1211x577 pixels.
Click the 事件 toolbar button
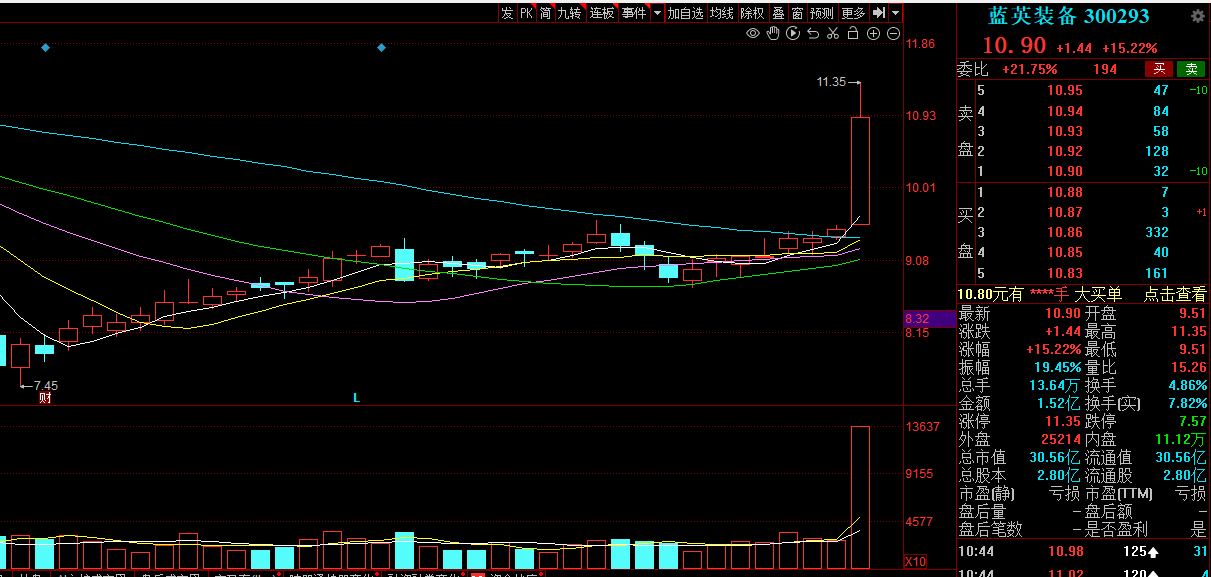click(634, 13)
